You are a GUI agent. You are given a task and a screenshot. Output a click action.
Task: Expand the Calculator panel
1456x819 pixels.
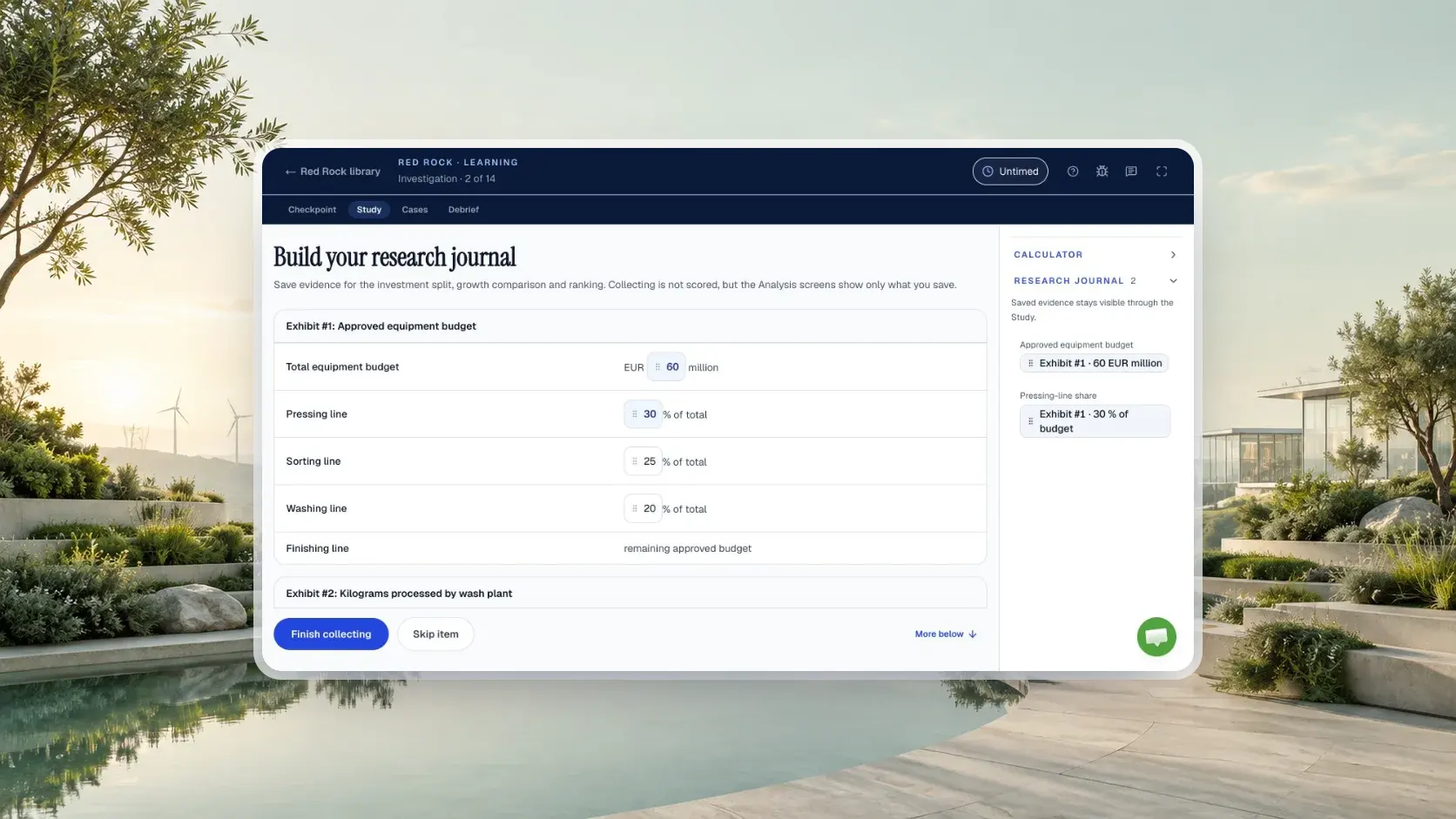(1095, 255)
